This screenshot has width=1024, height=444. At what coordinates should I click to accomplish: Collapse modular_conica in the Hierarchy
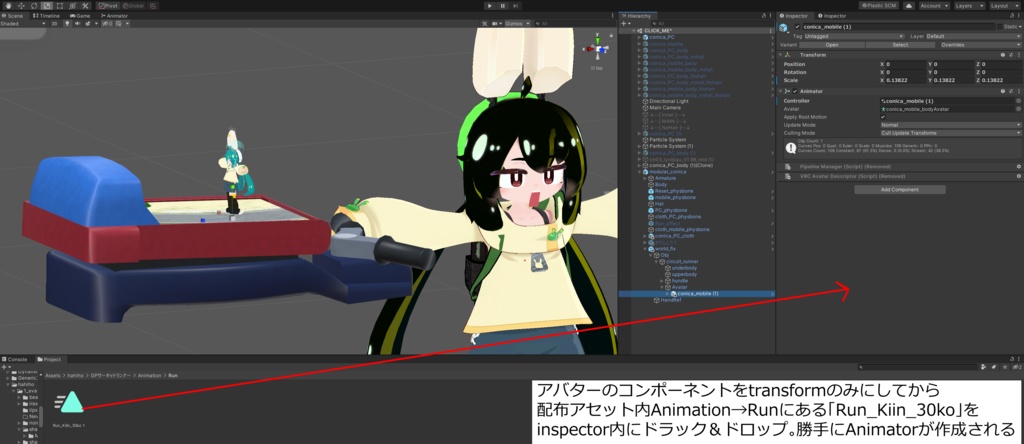point(639,172)
